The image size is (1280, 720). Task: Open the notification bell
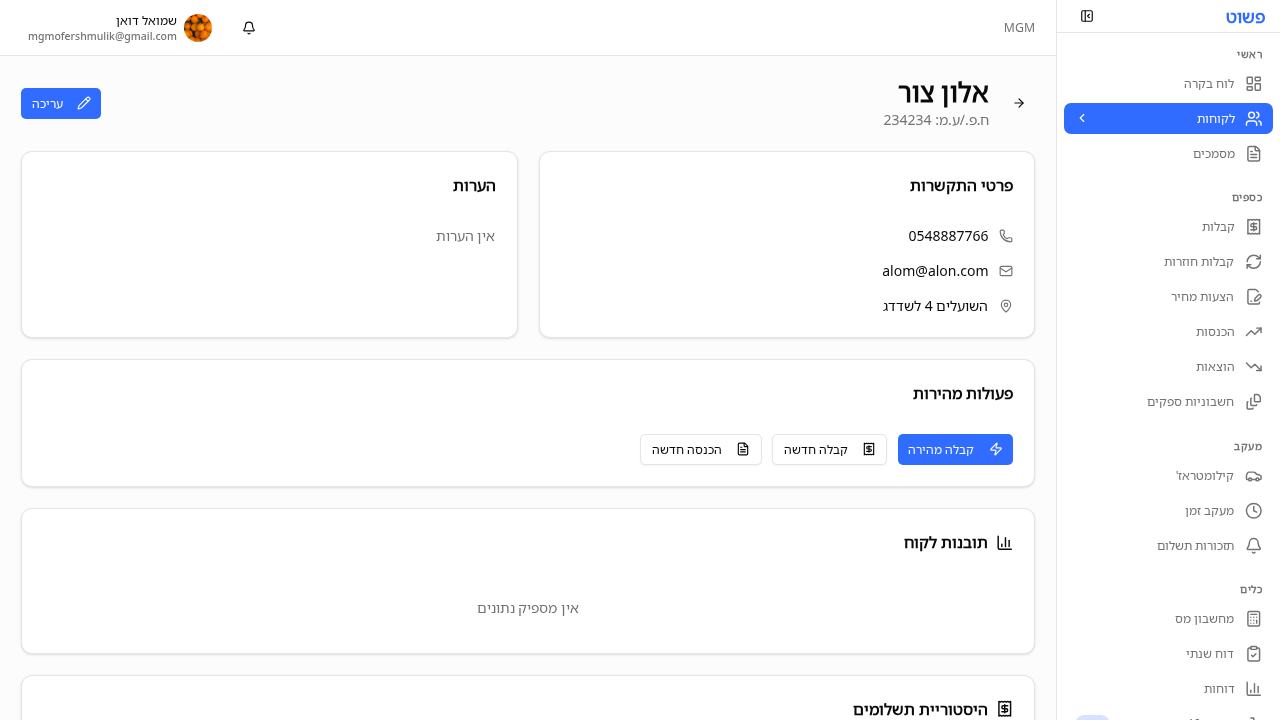coord(248,28)
